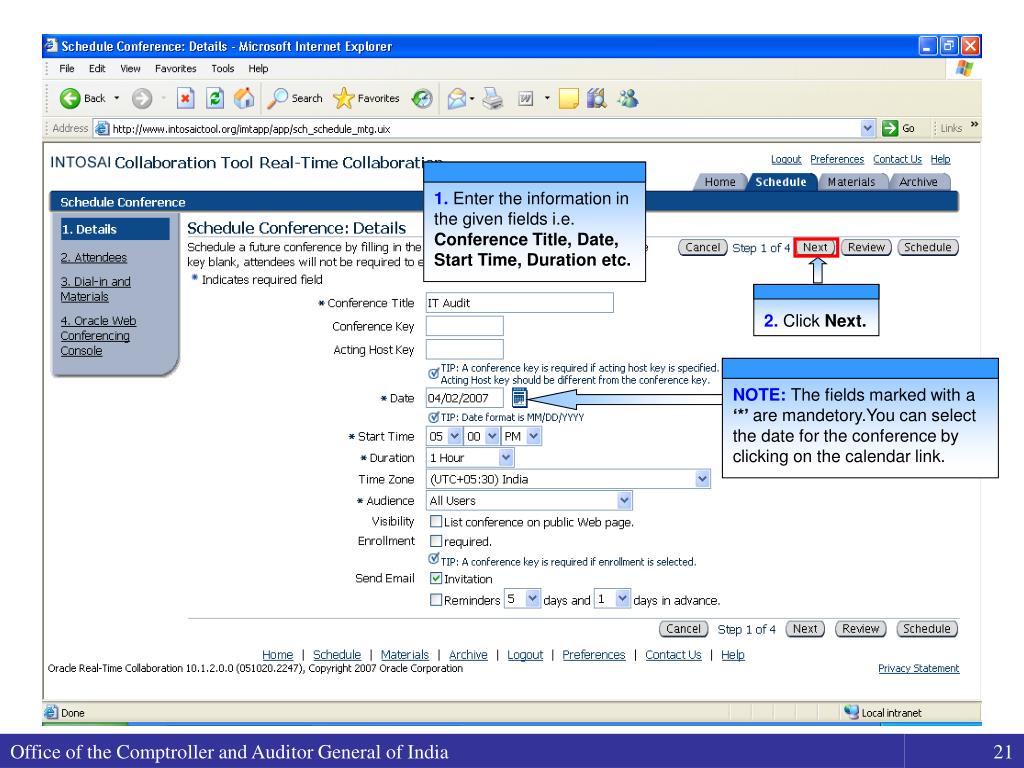Click the Mail envelope icon
The height and width of the screenshot is (768, 1024).
[456, 99]
